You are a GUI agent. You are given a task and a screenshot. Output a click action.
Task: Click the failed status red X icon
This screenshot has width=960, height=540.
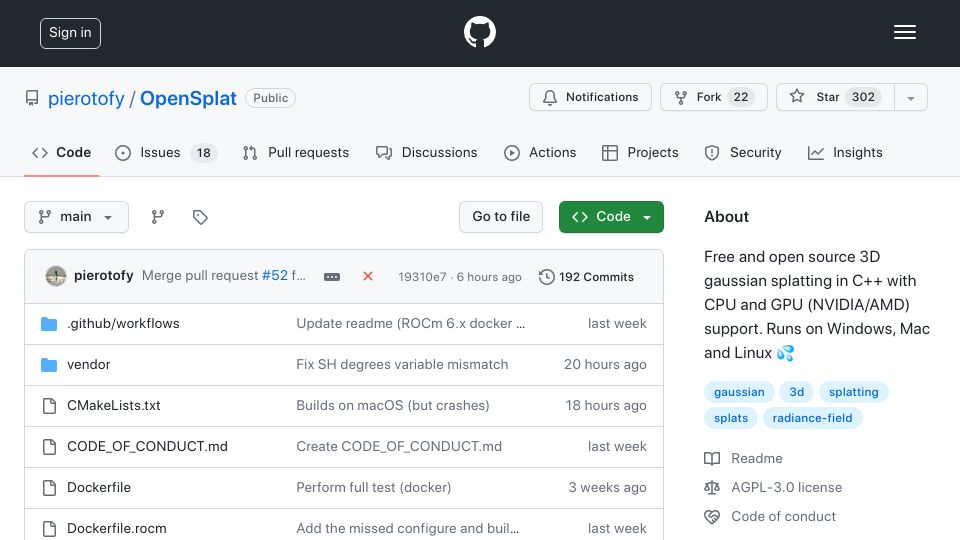point(368,276)
